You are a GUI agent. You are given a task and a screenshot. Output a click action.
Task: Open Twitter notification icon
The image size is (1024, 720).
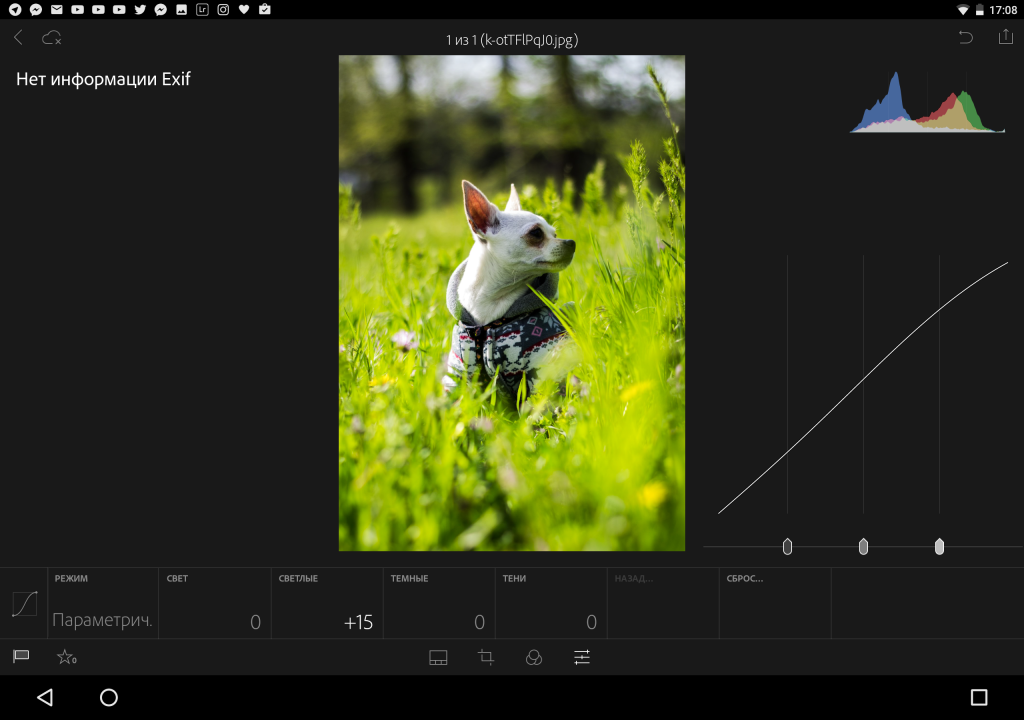point(140,9)
